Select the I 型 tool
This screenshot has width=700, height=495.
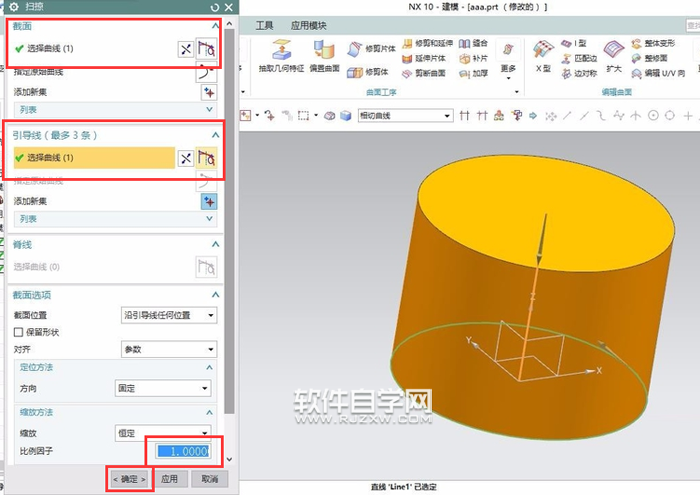[x=574, y=43]
